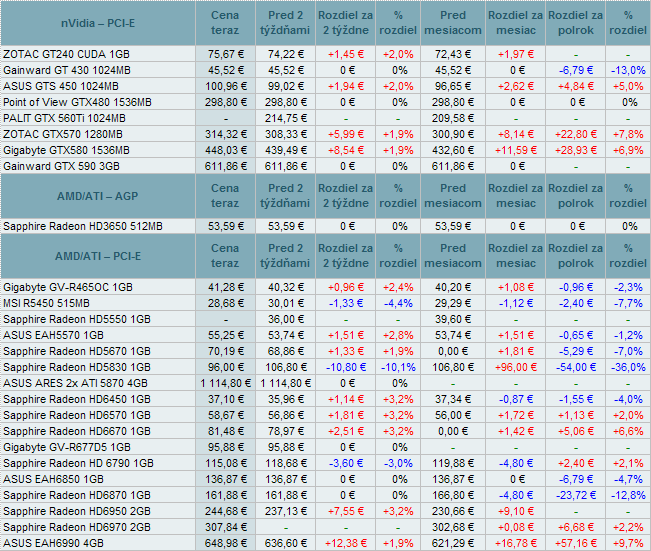Select 'Sapphire Radeon HD6570 1GB' product name
Screen dimensions: 651x551
tap(77, 415)
